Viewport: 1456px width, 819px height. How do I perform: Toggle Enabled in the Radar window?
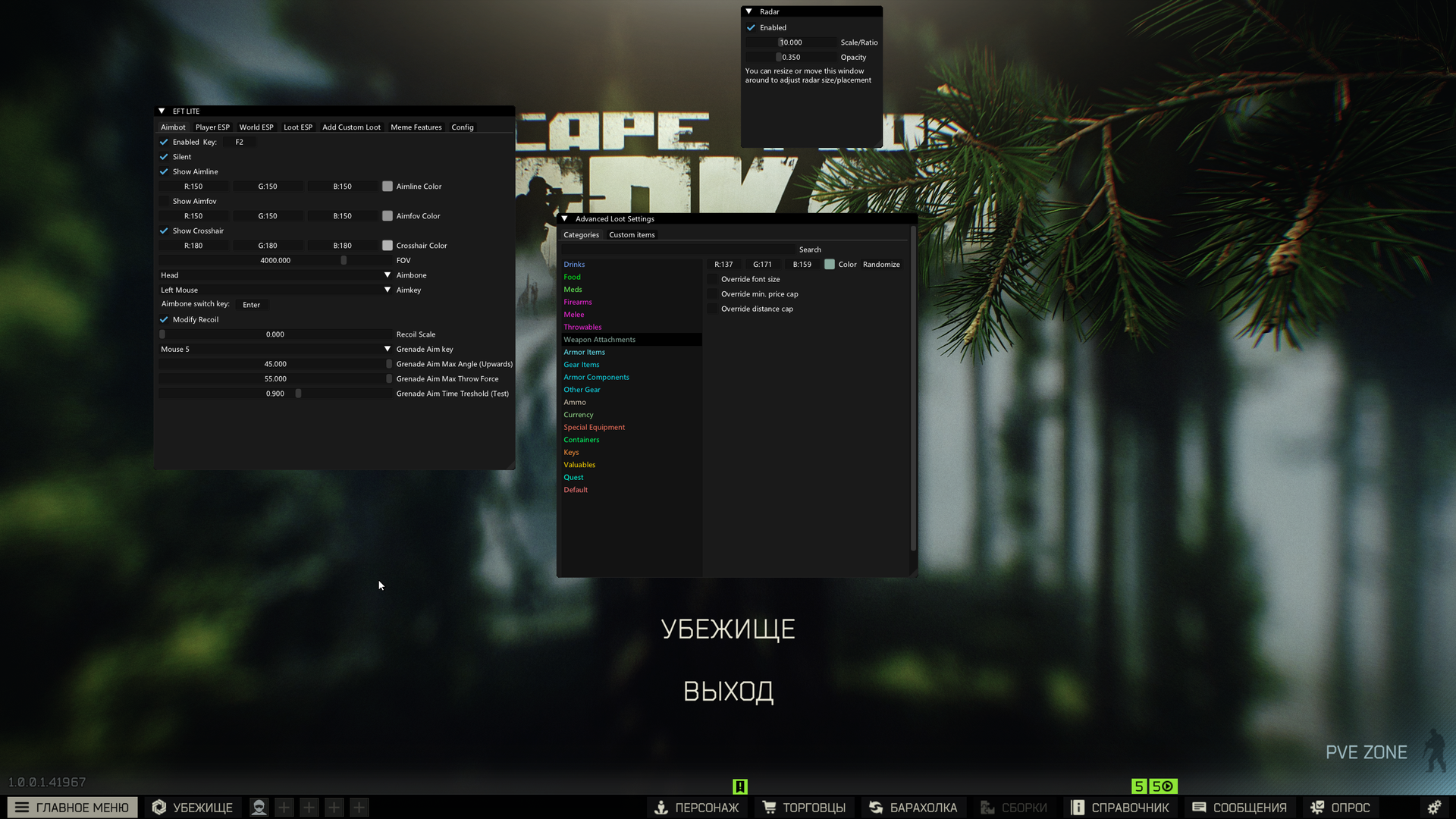(x=751, y=27)
